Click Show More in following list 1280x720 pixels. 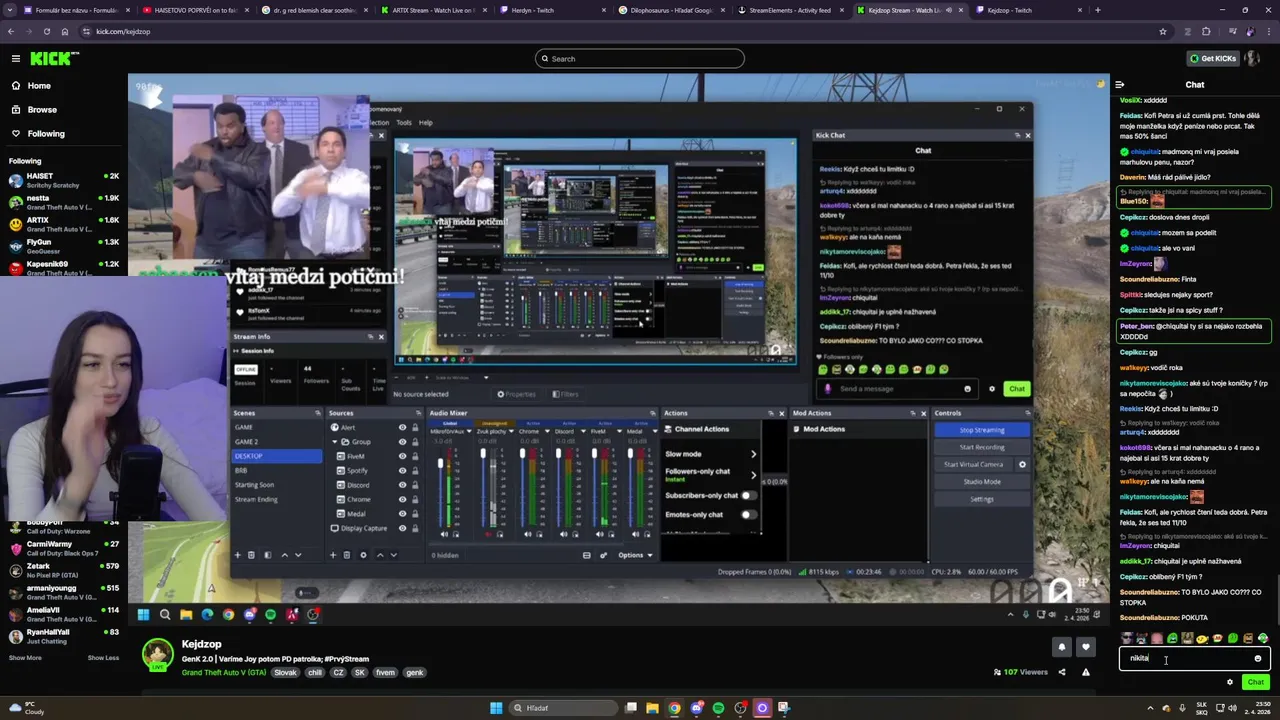(x=25, y=658)
